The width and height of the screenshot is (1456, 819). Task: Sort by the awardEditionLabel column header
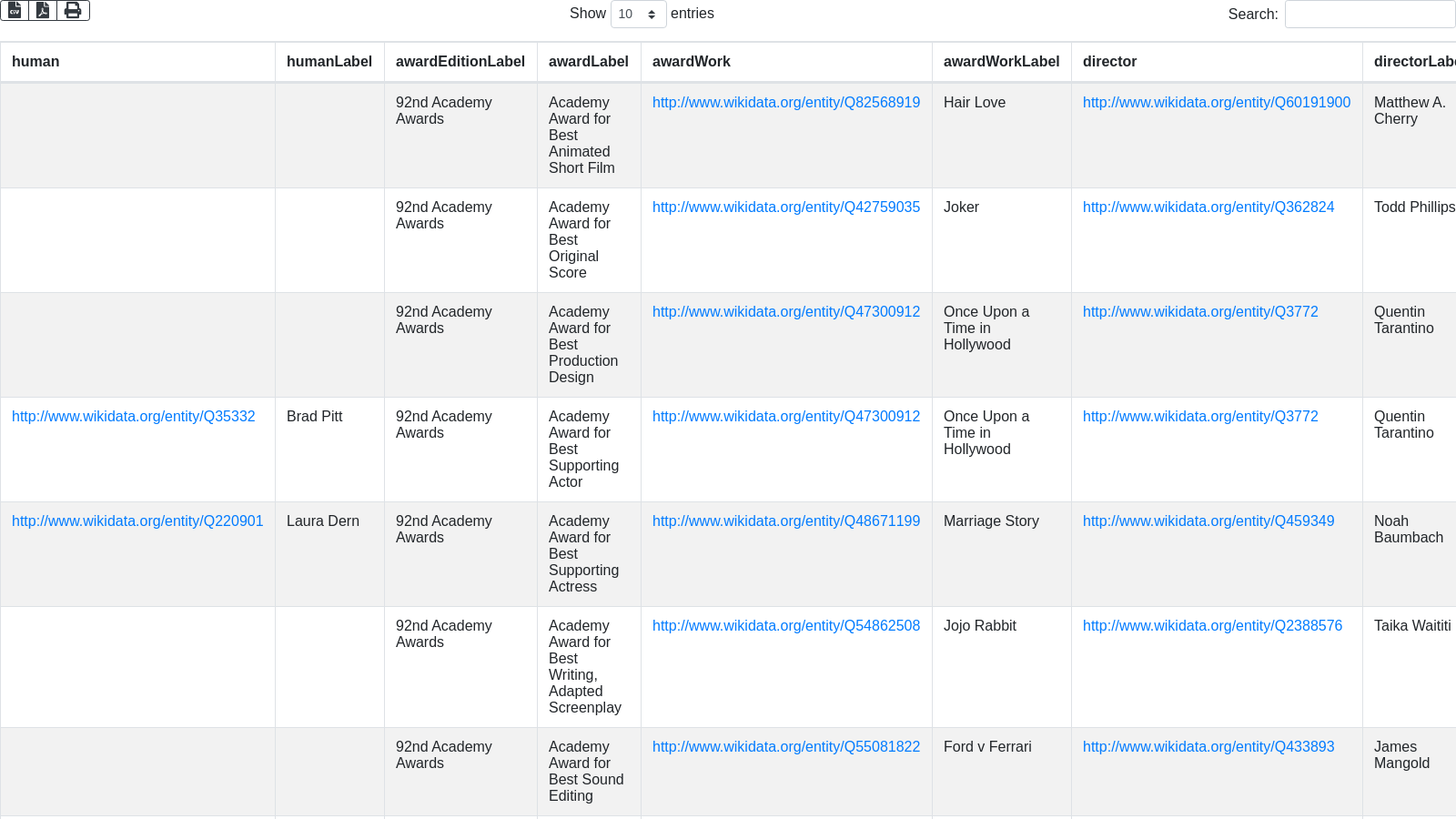460,62
